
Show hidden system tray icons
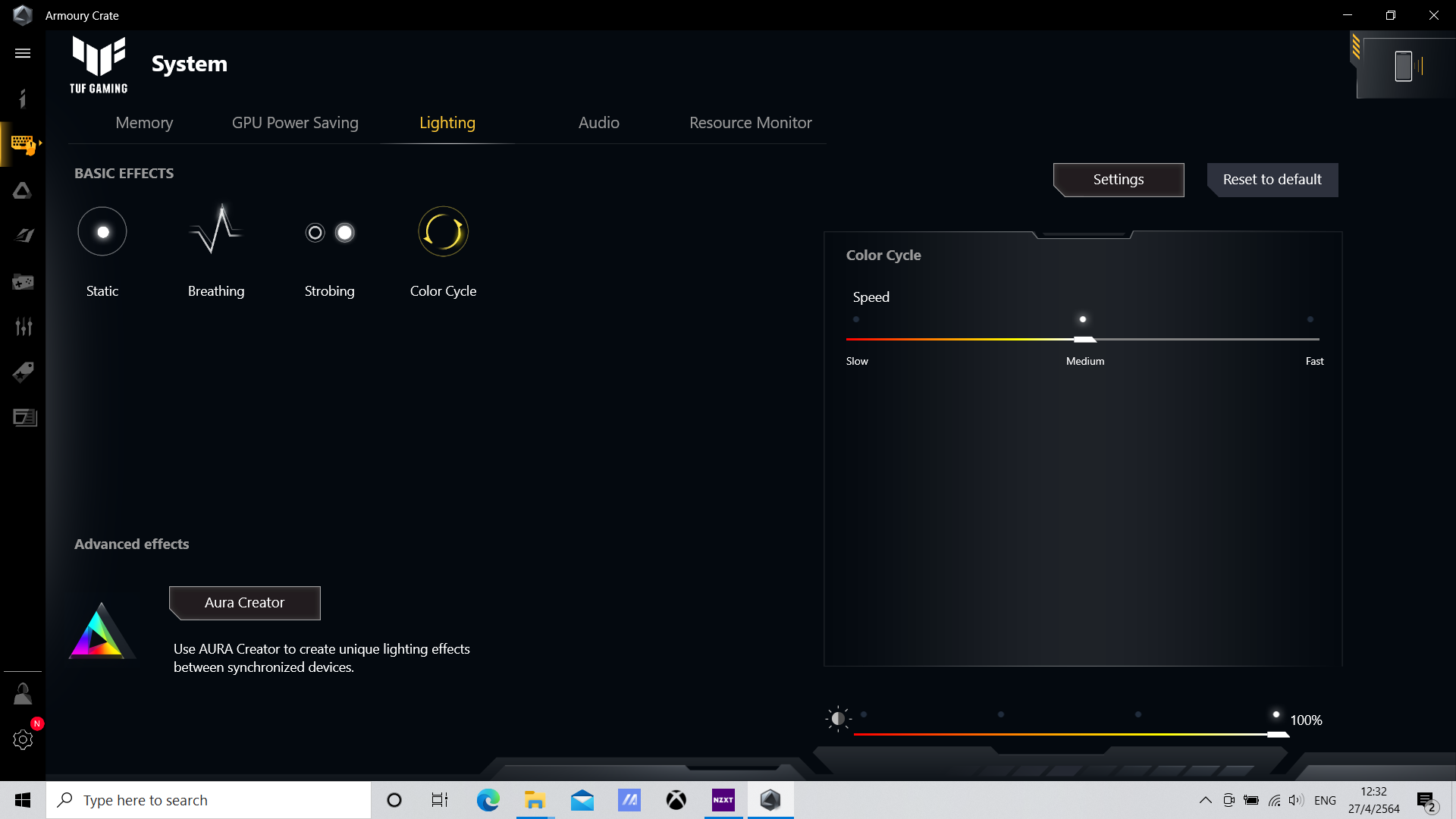click(1205, 800)
